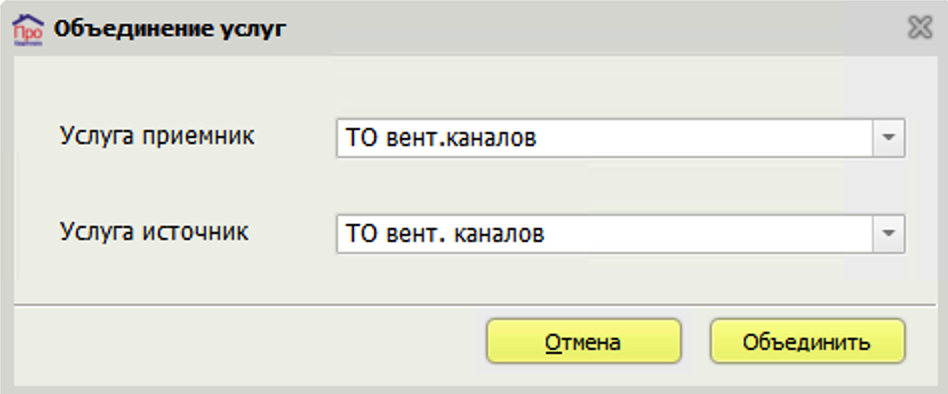Viewport: 948px width, 394px height.
Task: Expand the Услуга источник dropdown arrow
Action: coord(888,233)
